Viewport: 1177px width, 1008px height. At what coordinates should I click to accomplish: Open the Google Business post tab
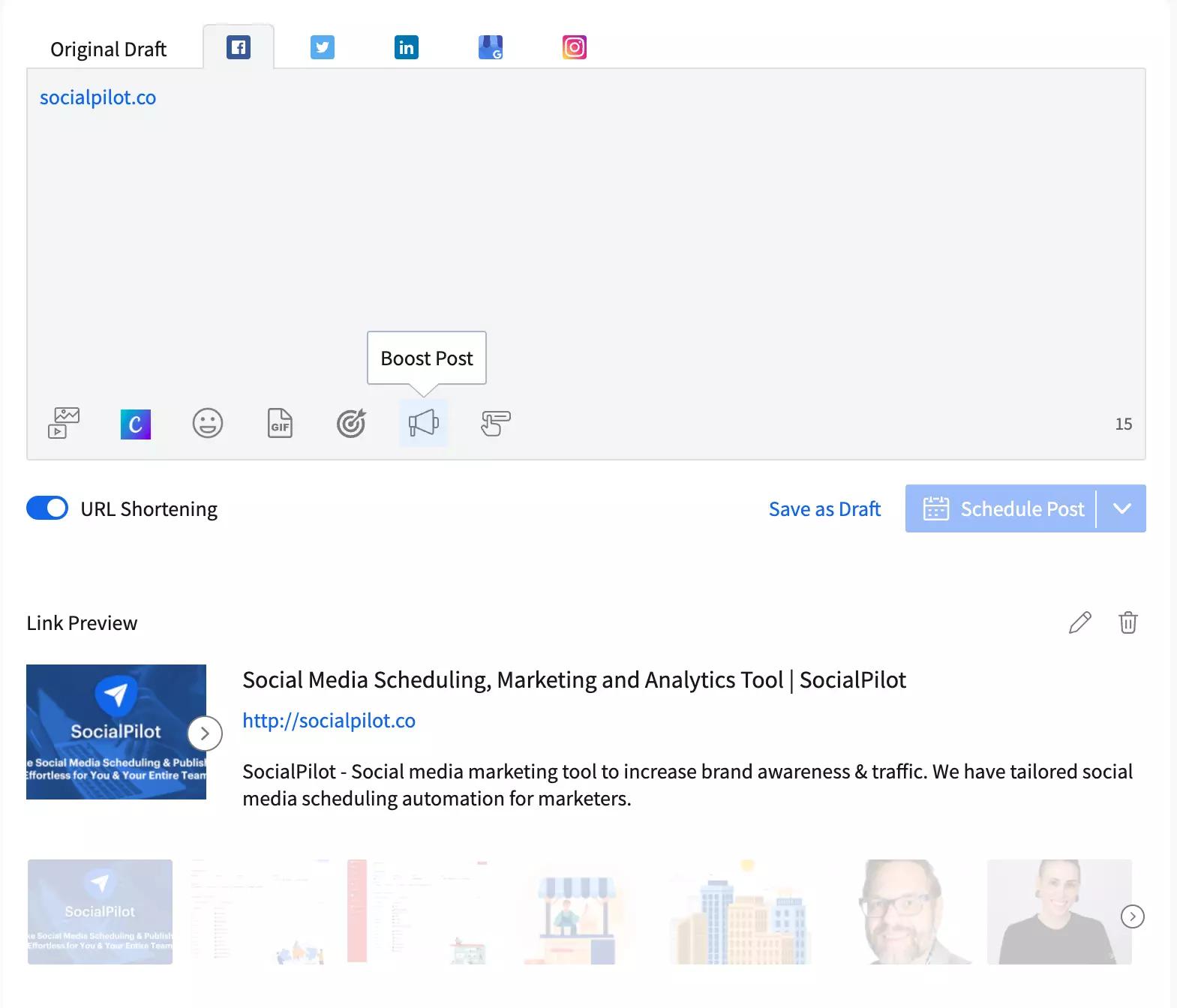coord(491,47)
